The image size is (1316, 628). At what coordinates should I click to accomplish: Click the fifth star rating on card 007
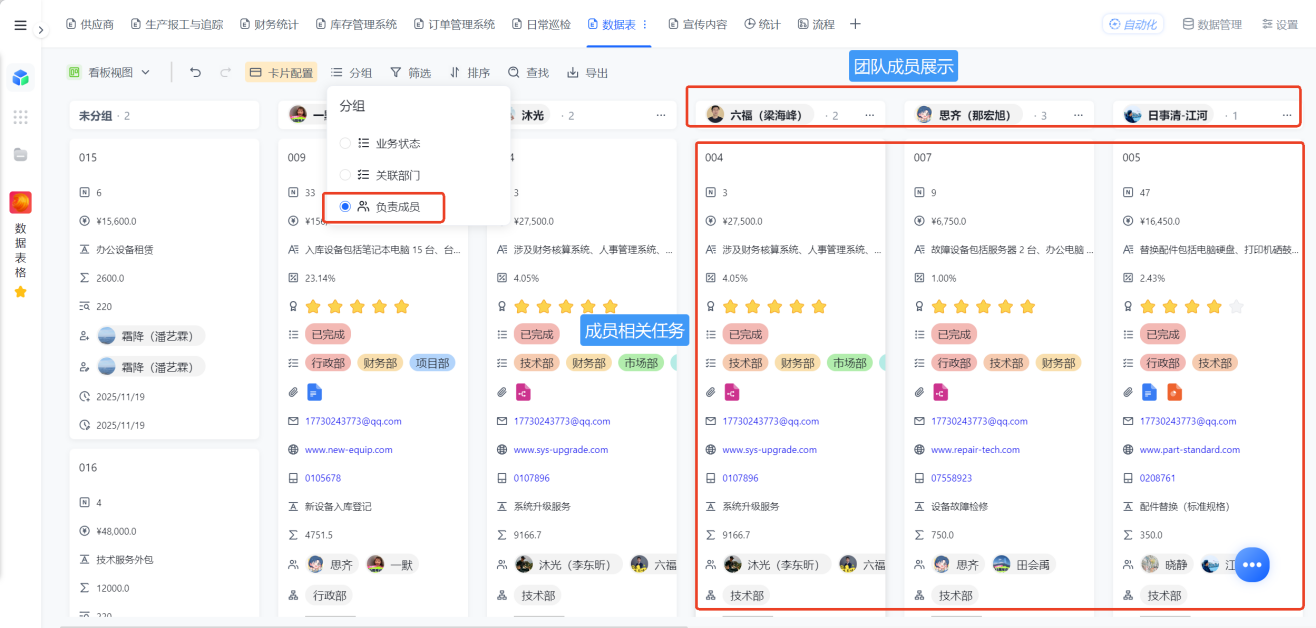point(1027,307)
